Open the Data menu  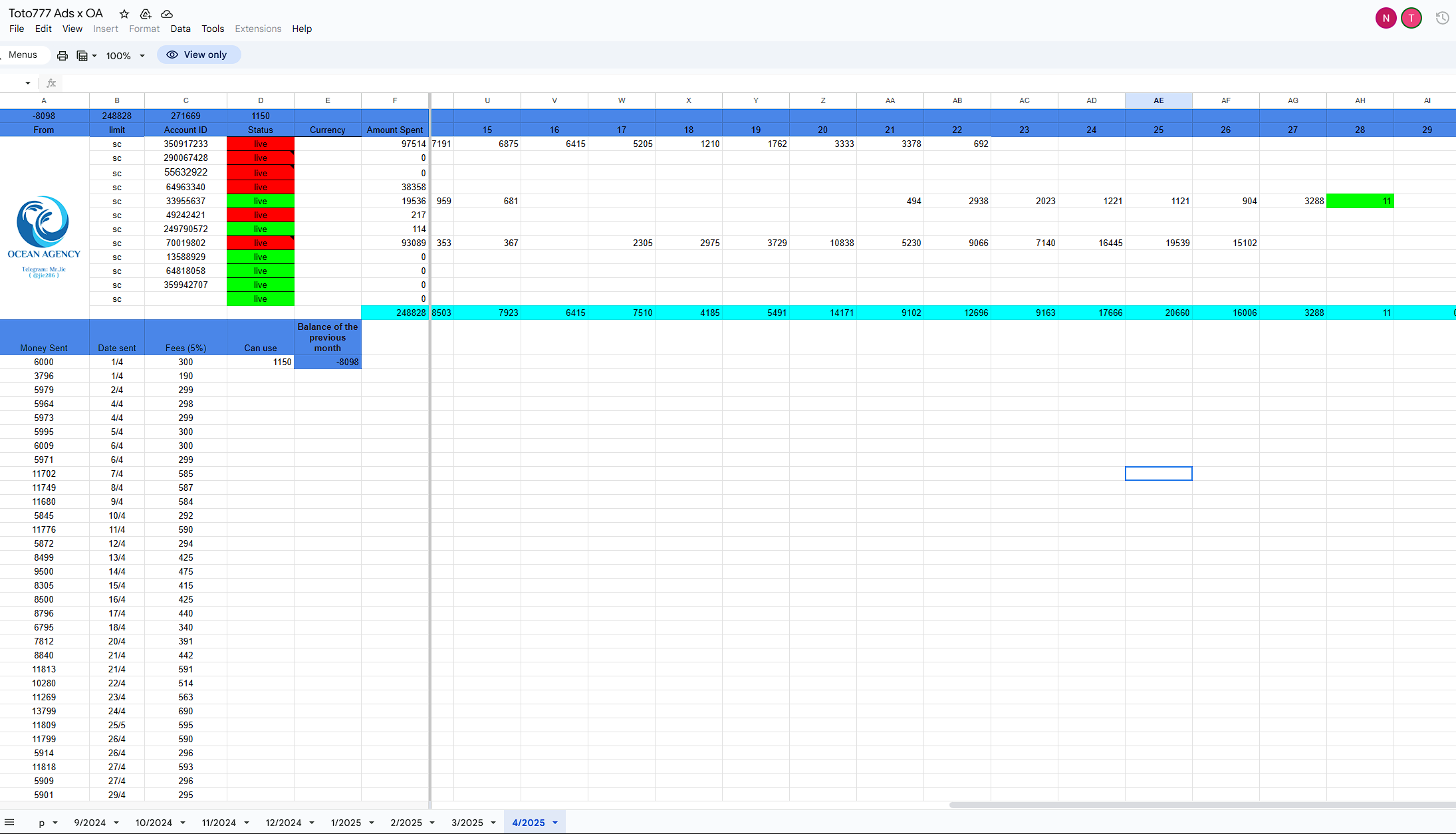180,29
